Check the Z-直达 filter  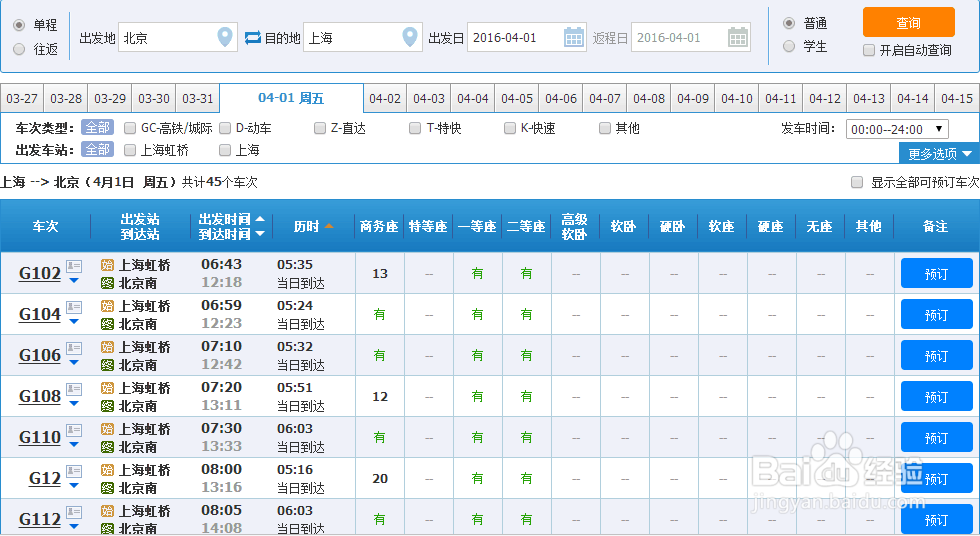320,128
